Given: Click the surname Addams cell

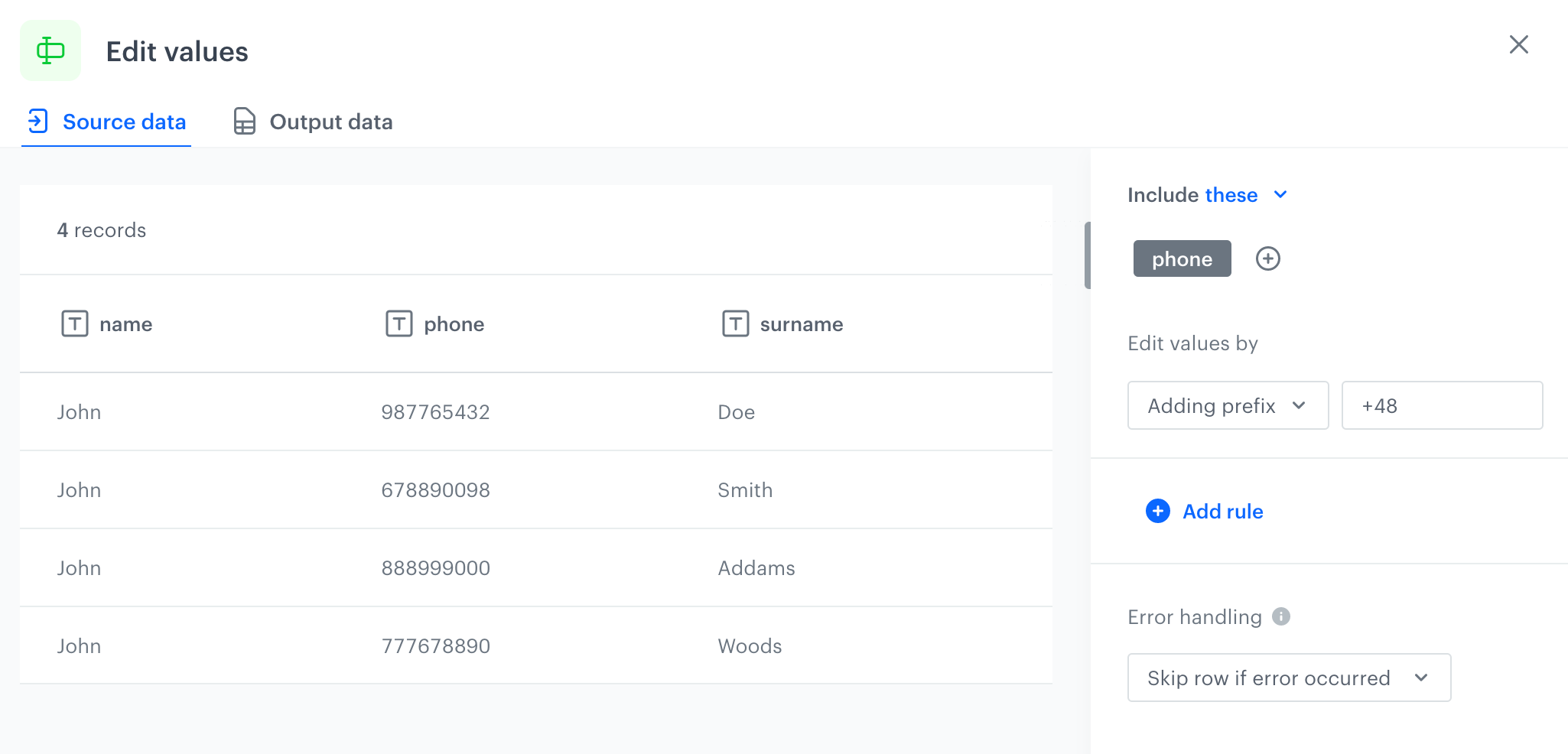Looking at the screenshot, I should 756,568.
